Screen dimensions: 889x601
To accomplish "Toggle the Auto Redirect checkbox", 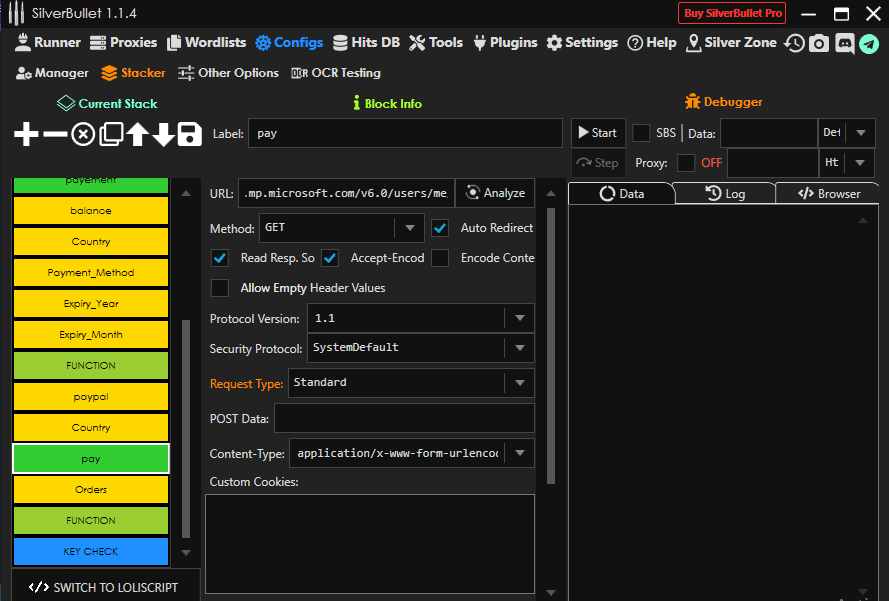I will click(x=440, y=228).
